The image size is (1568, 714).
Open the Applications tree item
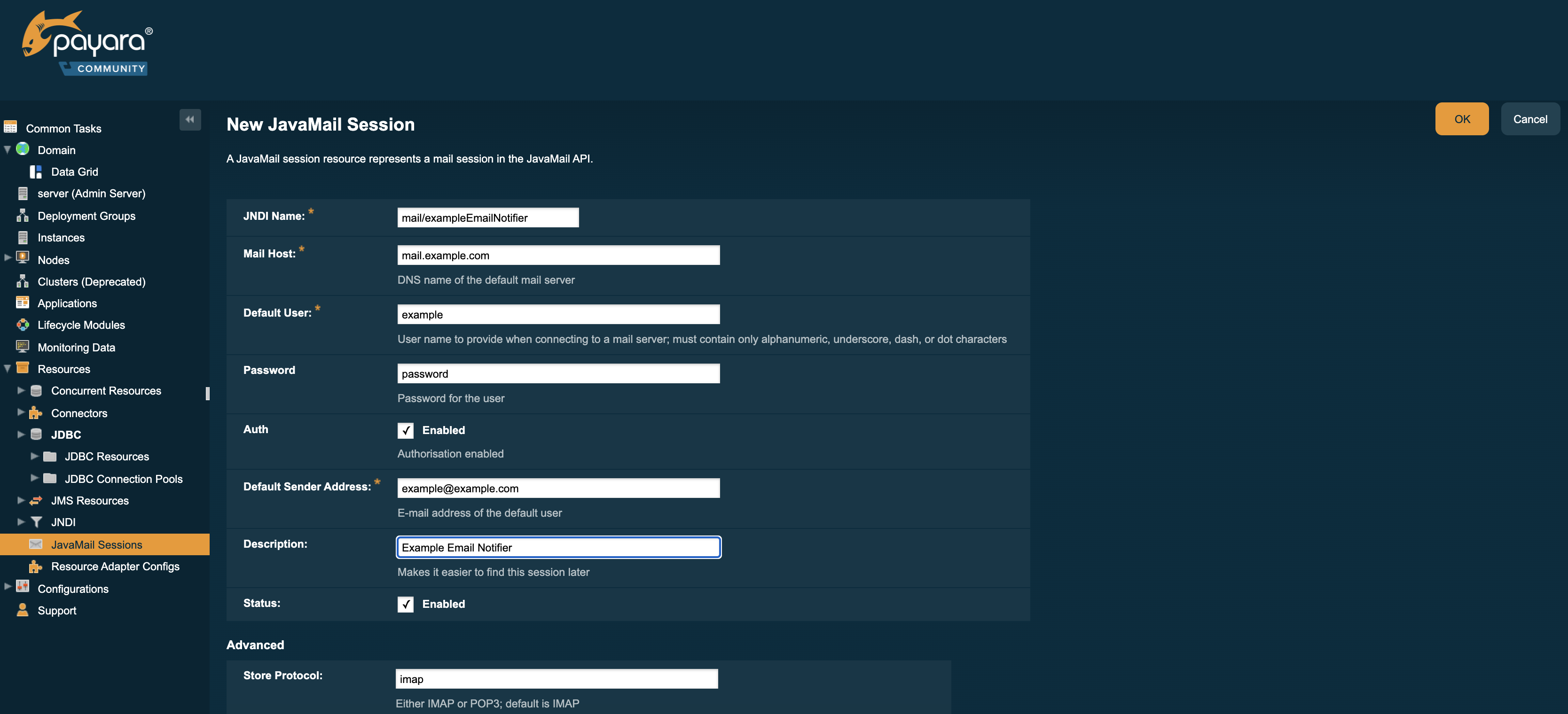(67, 303)
